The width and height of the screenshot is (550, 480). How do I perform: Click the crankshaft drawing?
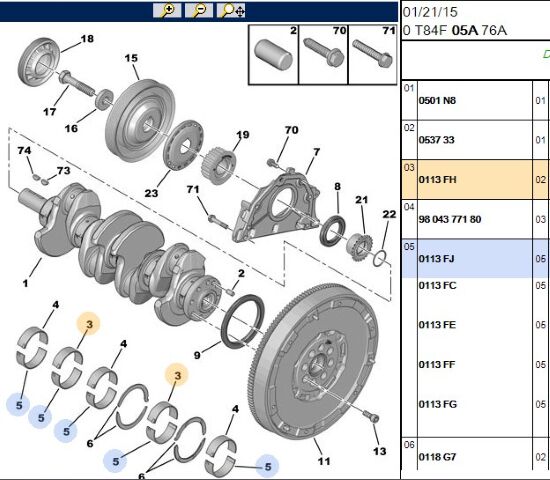point(119,253)
